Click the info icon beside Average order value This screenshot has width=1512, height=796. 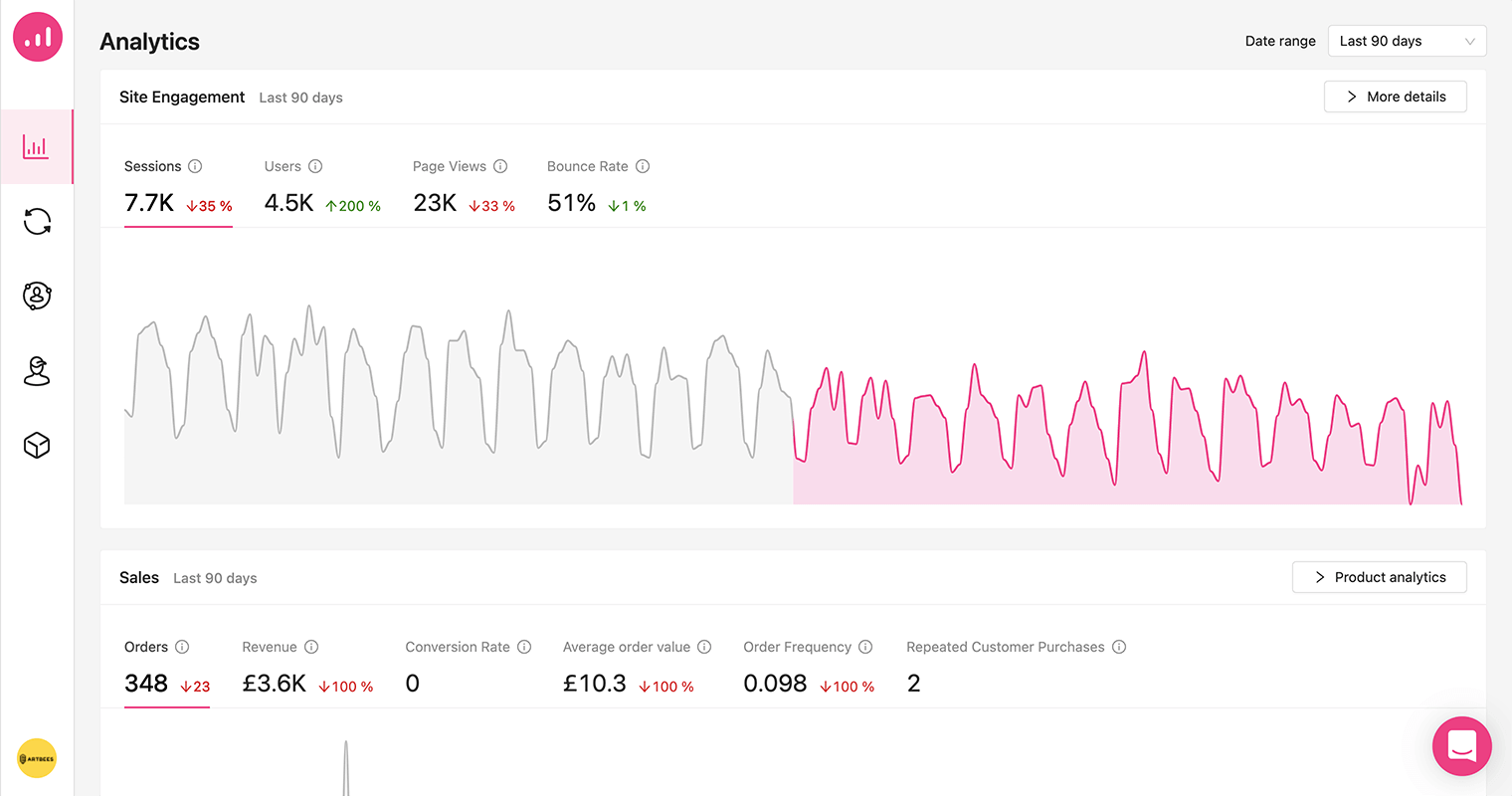704,647
